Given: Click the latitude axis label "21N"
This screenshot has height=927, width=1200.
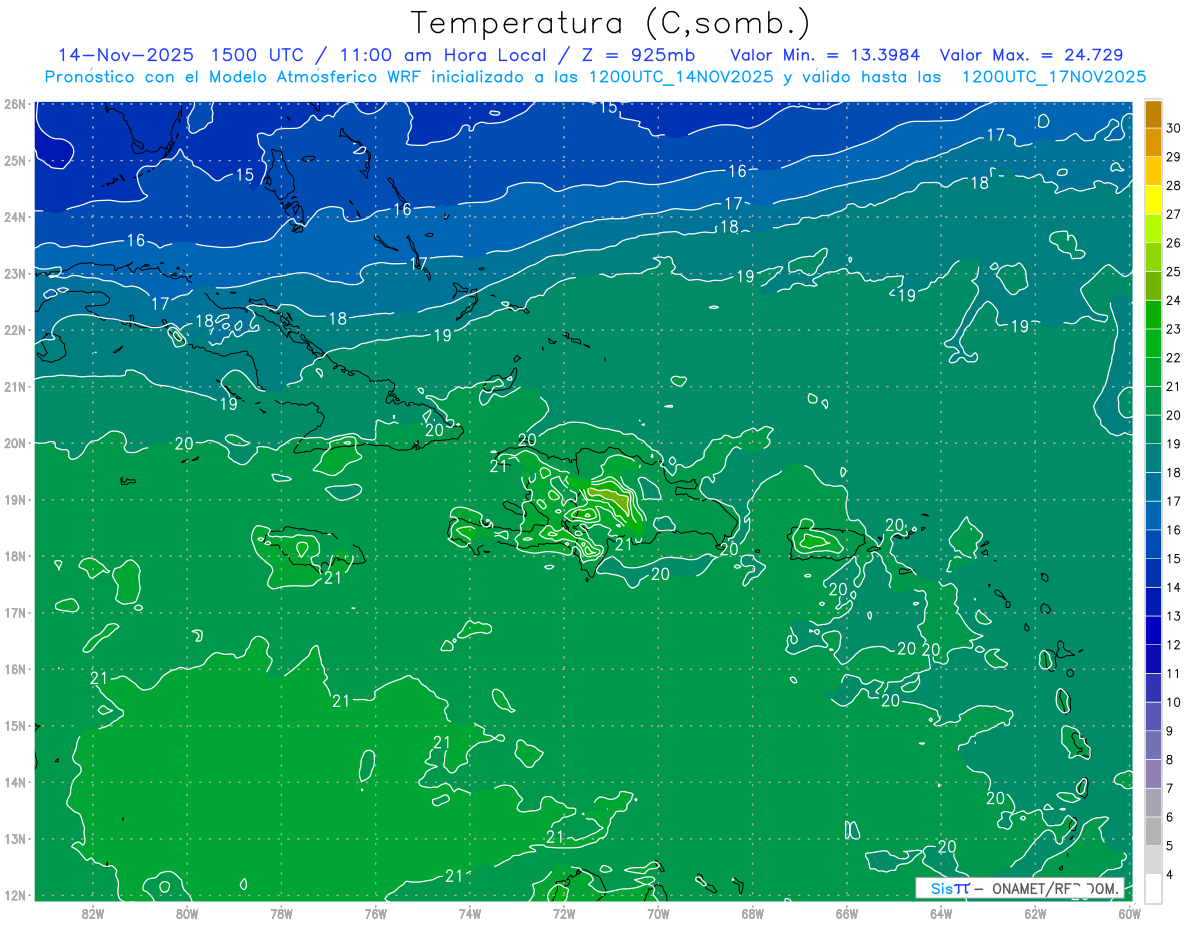Looking at the screenshot, I should coord(15,386).
